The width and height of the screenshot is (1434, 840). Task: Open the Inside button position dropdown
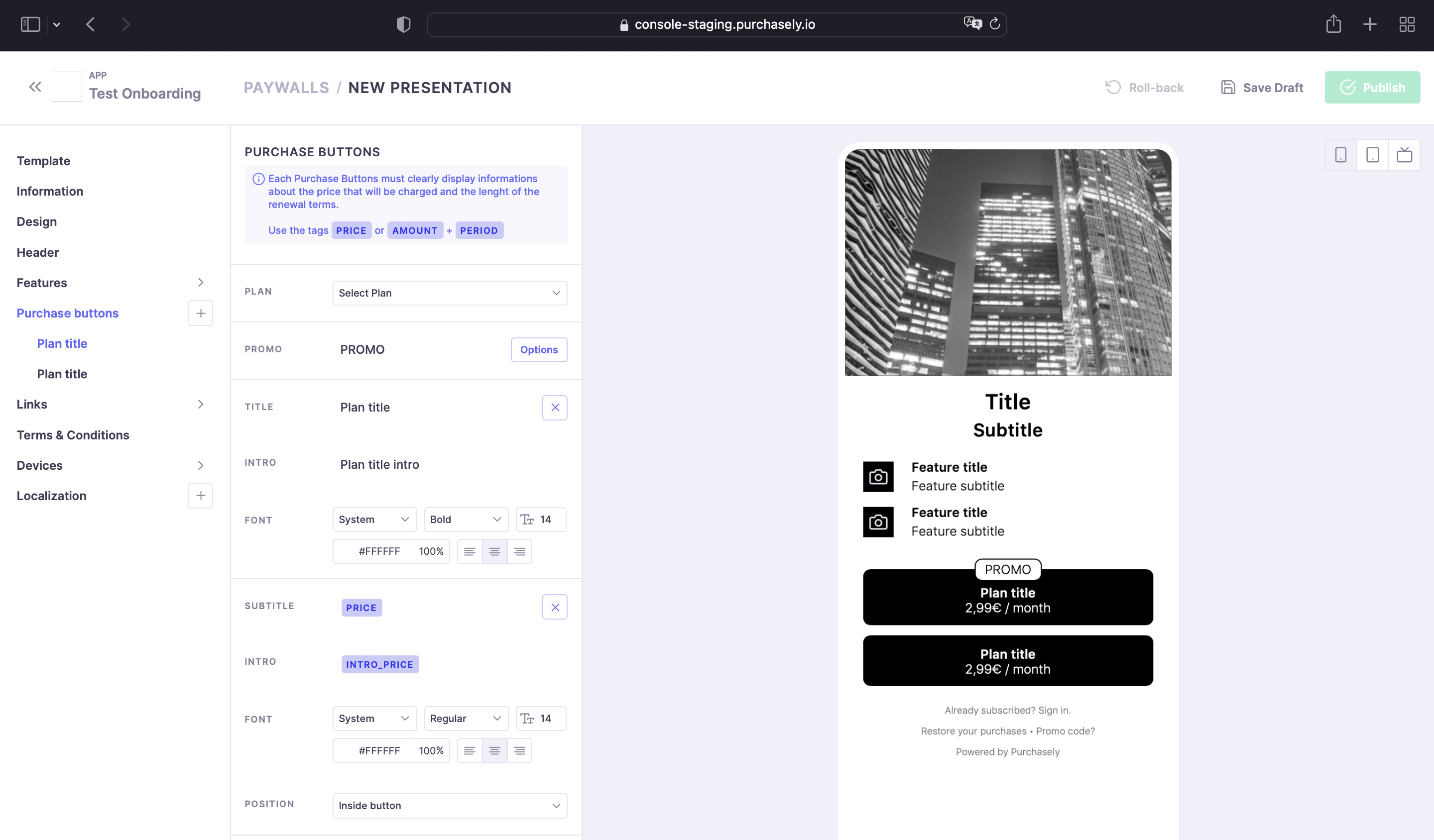(x=450, y=806)
